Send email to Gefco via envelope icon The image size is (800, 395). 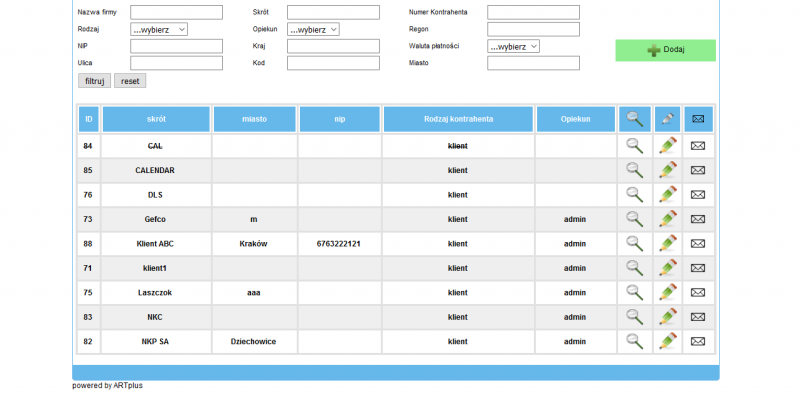[x=697, y=219]
